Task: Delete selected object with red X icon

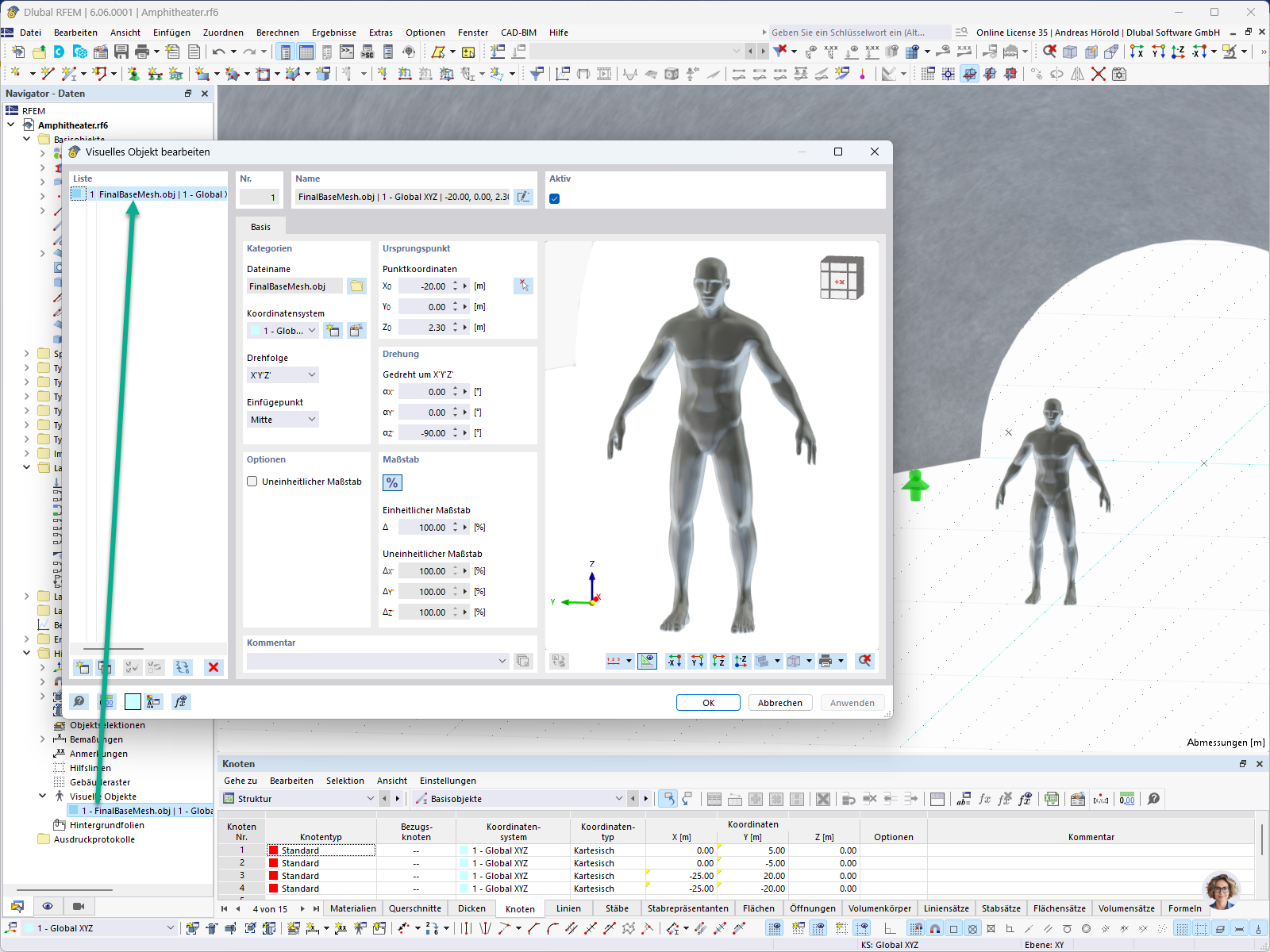Action: tap(214, 667)
